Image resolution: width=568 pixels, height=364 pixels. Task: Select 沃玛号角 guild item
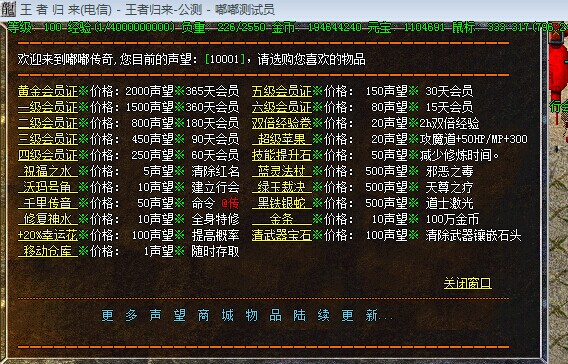pyautogui.click(x=48, y=187)
